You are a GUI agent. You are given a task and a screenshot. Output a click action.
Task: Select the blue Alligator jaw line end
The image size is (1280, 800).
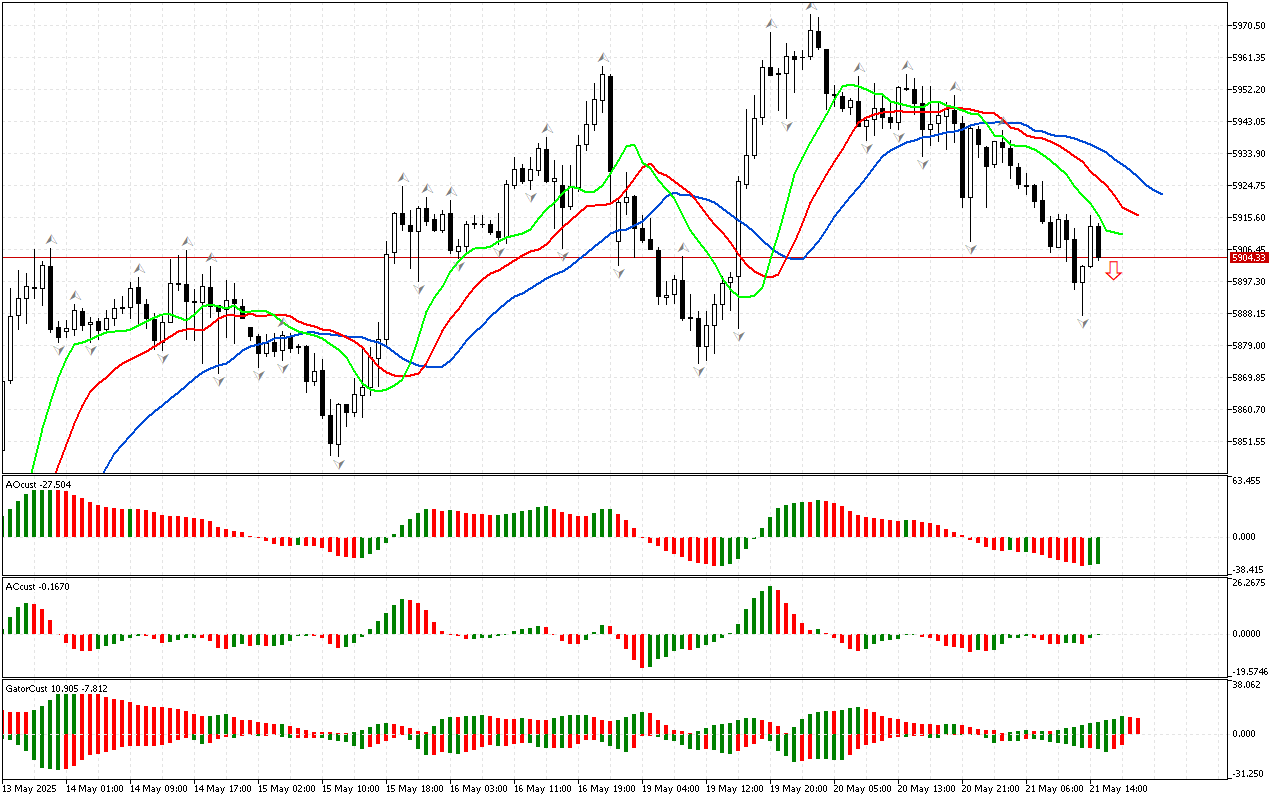[x=1160, y=193]
